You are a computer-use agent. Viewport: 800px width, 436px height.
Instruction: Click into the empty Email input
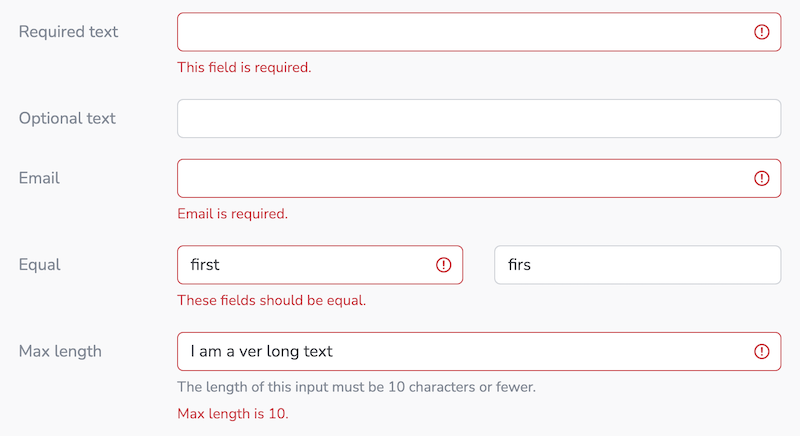pos(479,178)
